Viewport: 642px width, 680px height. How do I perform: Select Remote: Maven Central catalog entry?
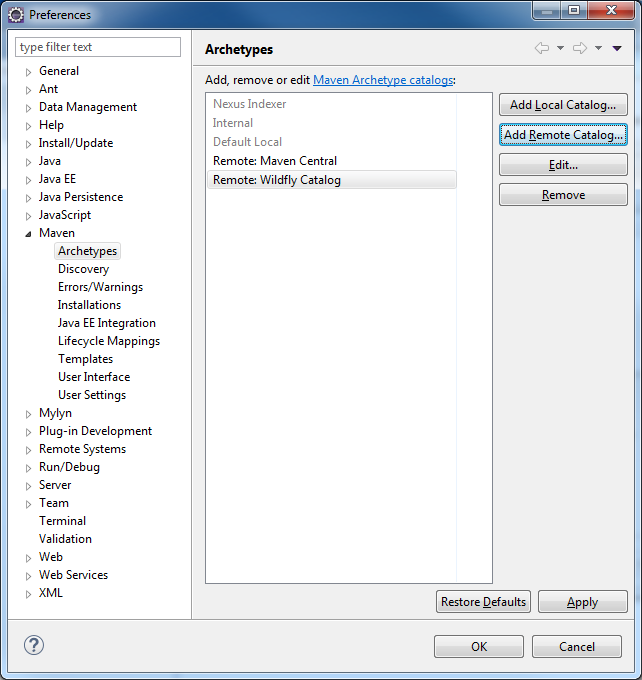click(275, 161)
